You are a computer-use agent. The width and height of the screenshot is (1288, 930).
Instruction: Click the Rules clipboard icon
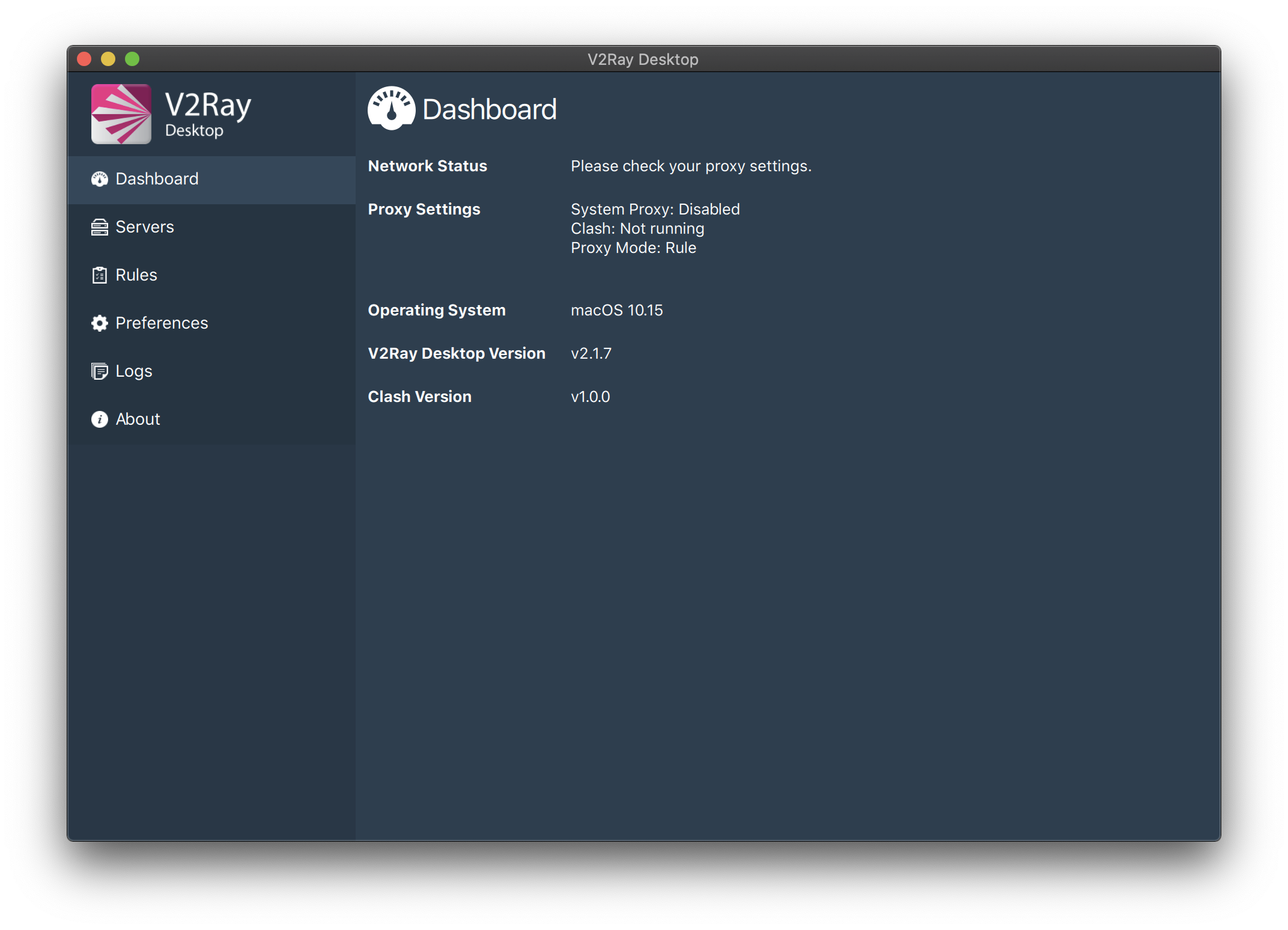pos(100,275)
